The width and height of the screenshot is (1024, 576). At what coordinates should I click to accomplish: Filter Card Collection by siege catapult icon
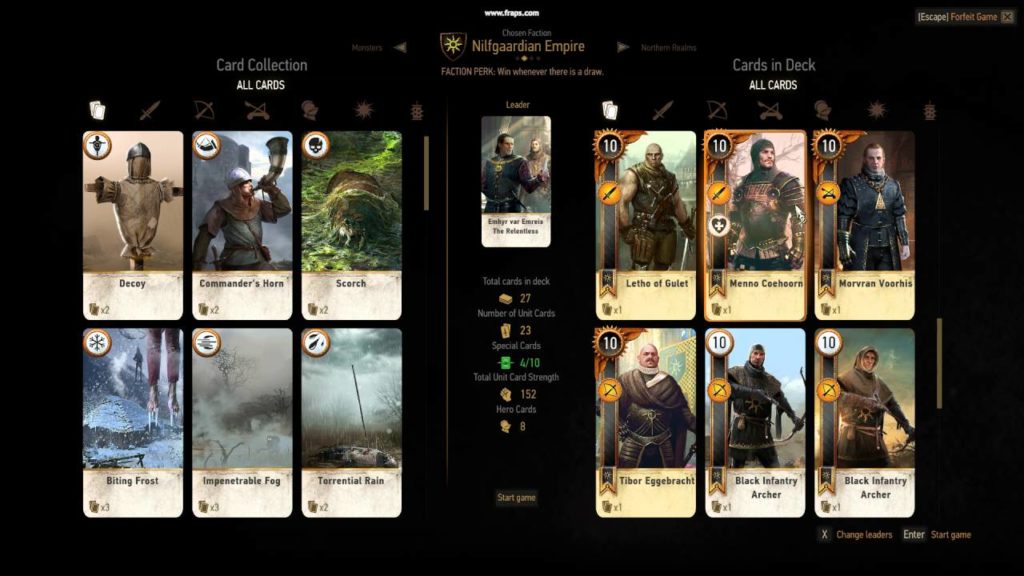(x=257, y=110)
